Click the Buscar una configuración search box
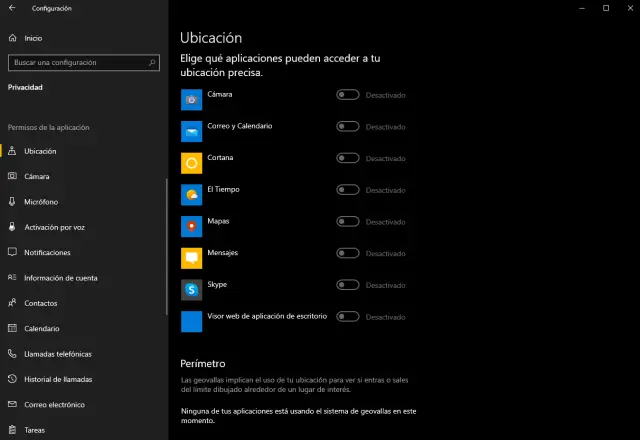 tap(78, 62)
